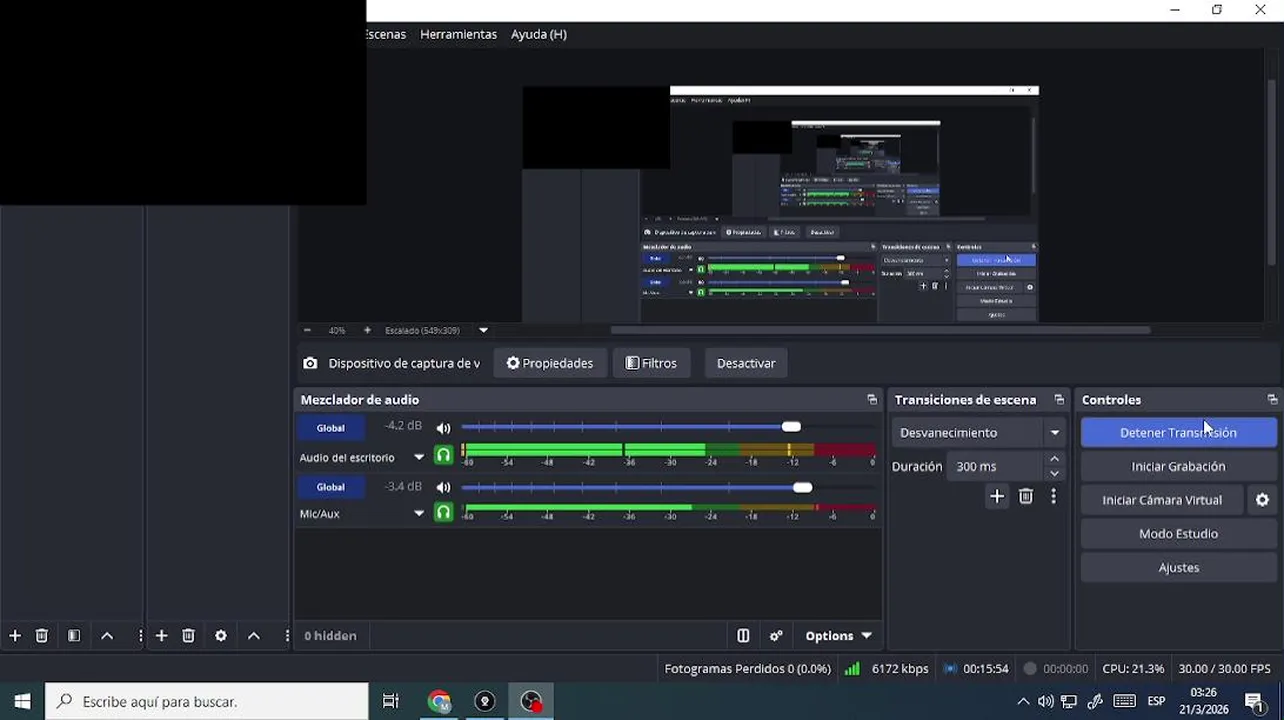Open Ajustes from Controles
The width and height of the screenshot is (1284, 720).
point(1179,568)
